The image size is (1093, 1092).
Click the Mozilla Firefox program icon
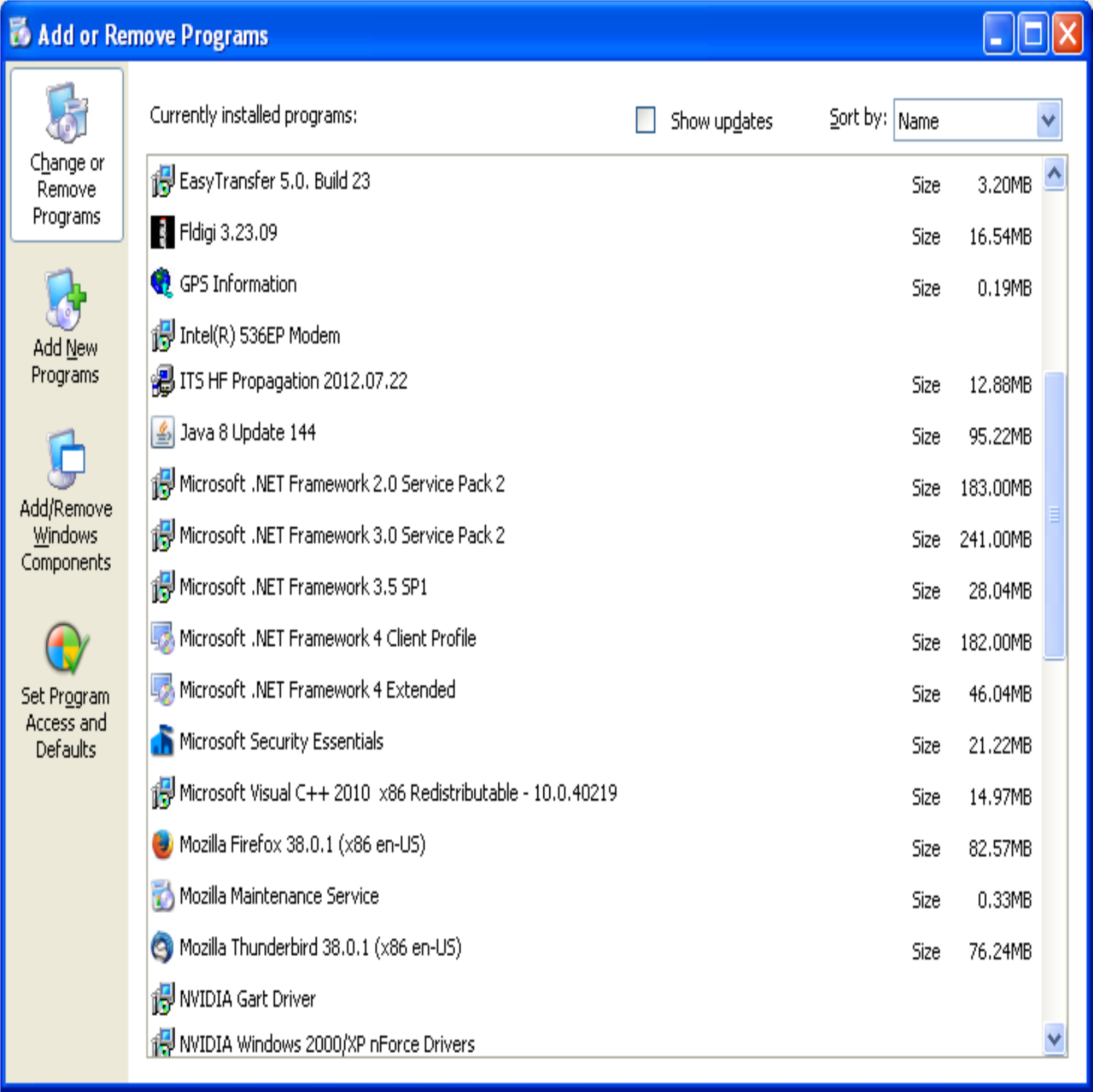(x=161, y=845)
